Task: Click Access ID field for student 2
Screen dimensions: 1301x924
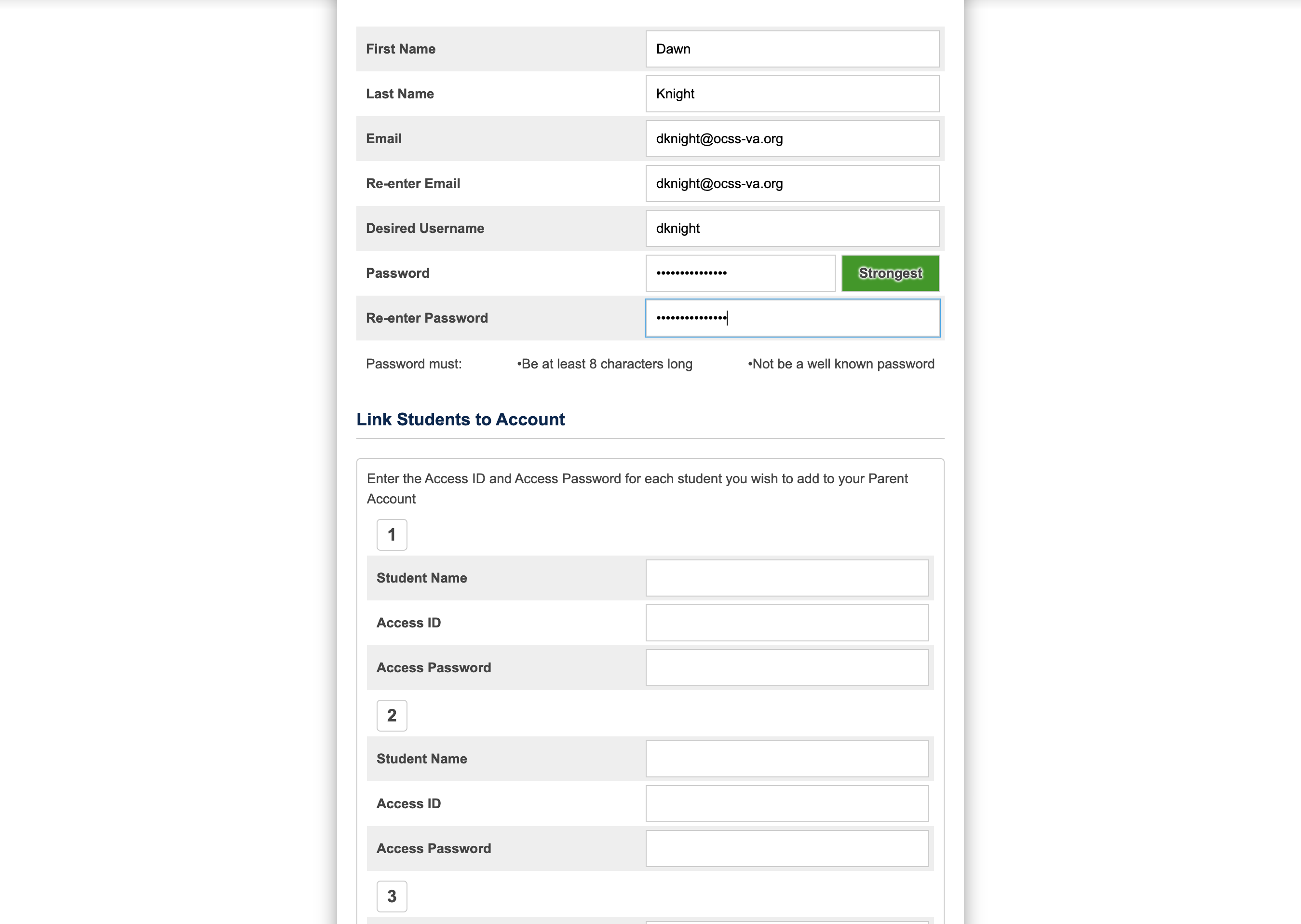Action: 787,804
